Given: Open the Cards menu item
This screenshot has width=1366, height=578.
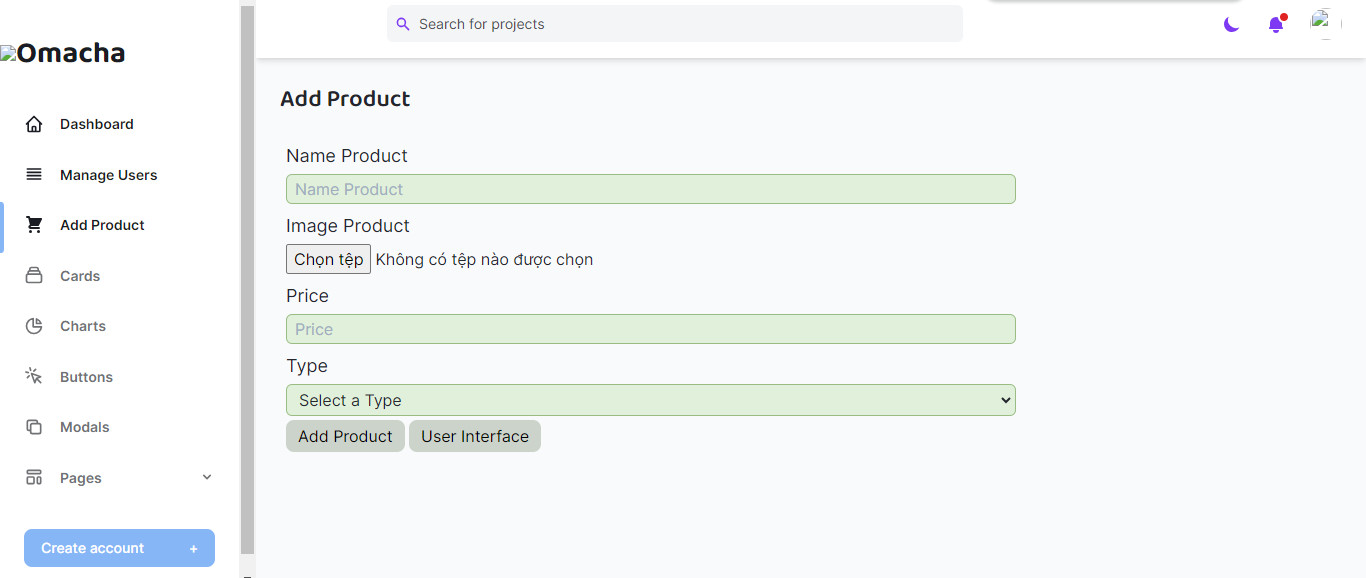Looking at the screenshot, I should [80, 276].
